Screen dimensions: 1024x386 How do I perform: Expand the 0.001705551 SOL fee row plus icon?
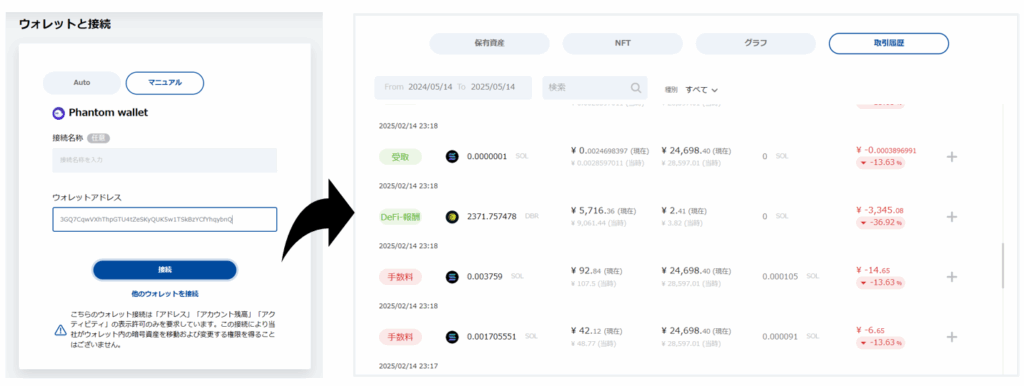tap(952, 337)
